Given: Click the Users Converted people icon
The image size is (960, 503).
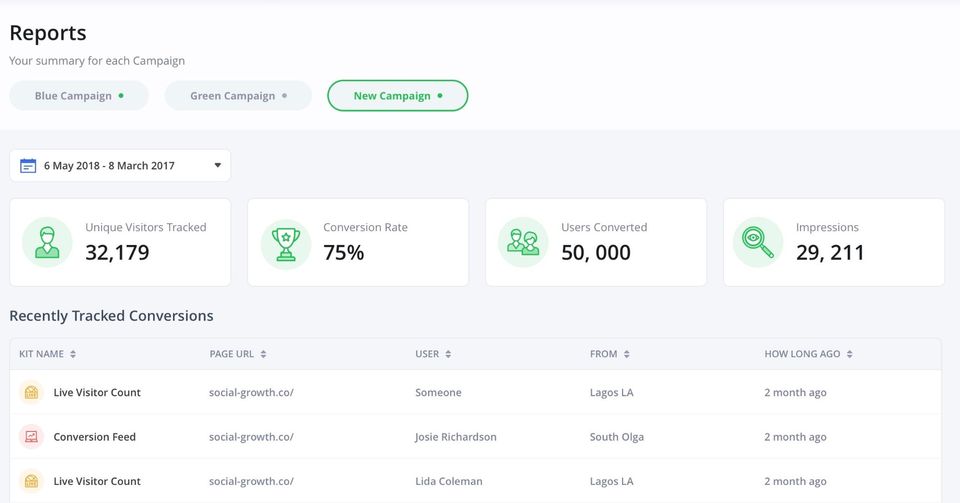Looking at the screenshot, I should pos(523,243).
